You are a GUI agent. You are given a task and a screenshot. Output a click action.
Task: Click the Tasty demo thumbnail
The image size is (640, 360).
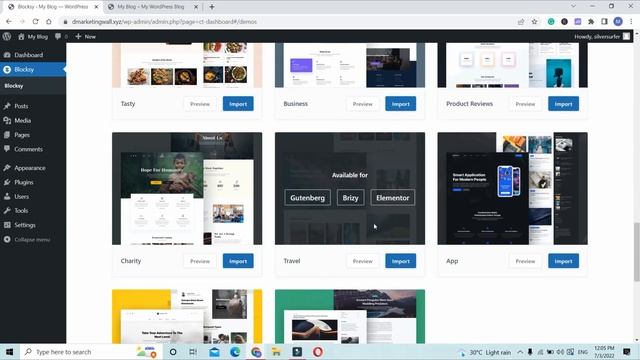click(187, 65)
